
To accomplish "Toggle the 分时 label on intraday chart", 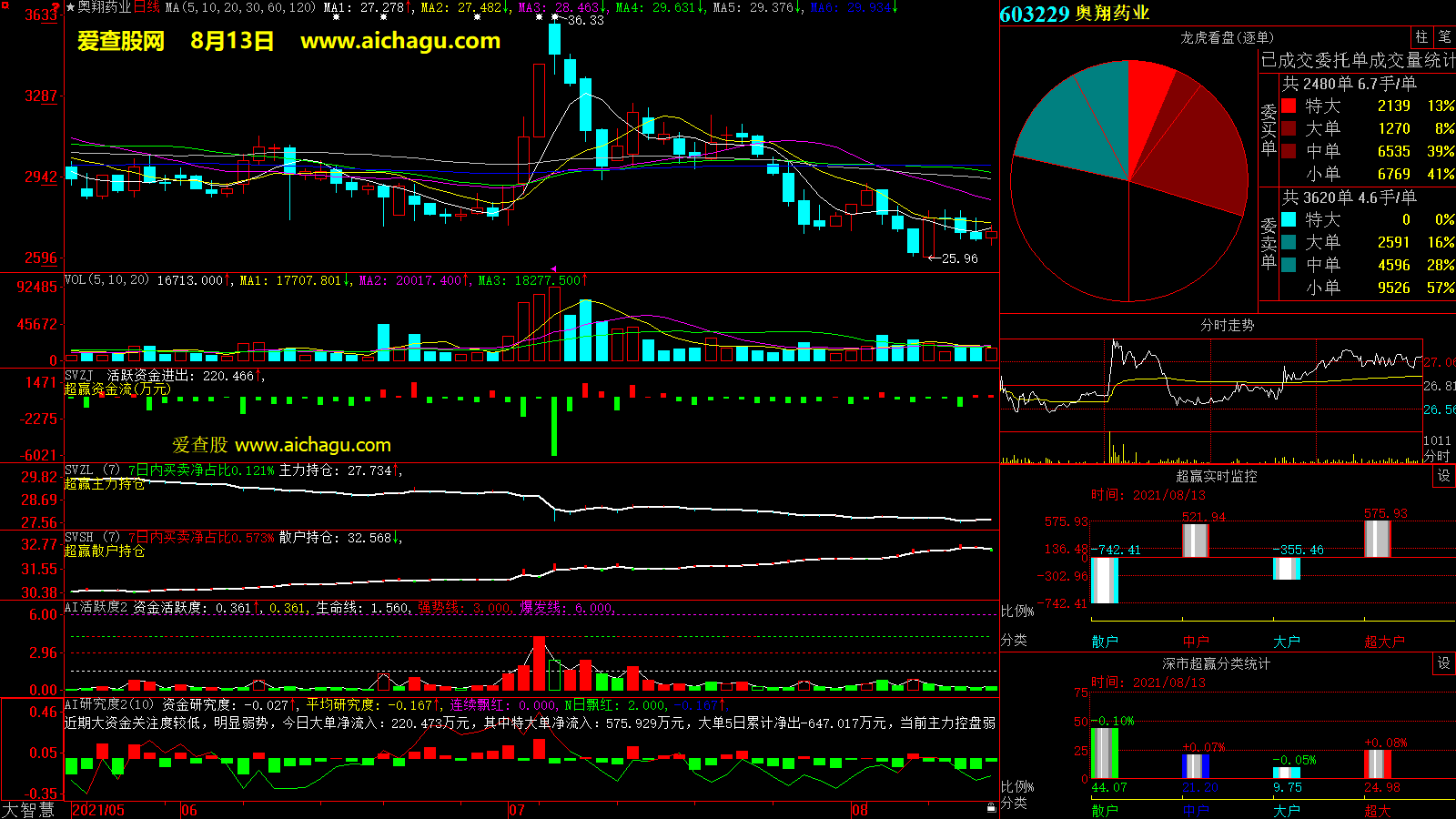I will click(x=1436, y=455).
